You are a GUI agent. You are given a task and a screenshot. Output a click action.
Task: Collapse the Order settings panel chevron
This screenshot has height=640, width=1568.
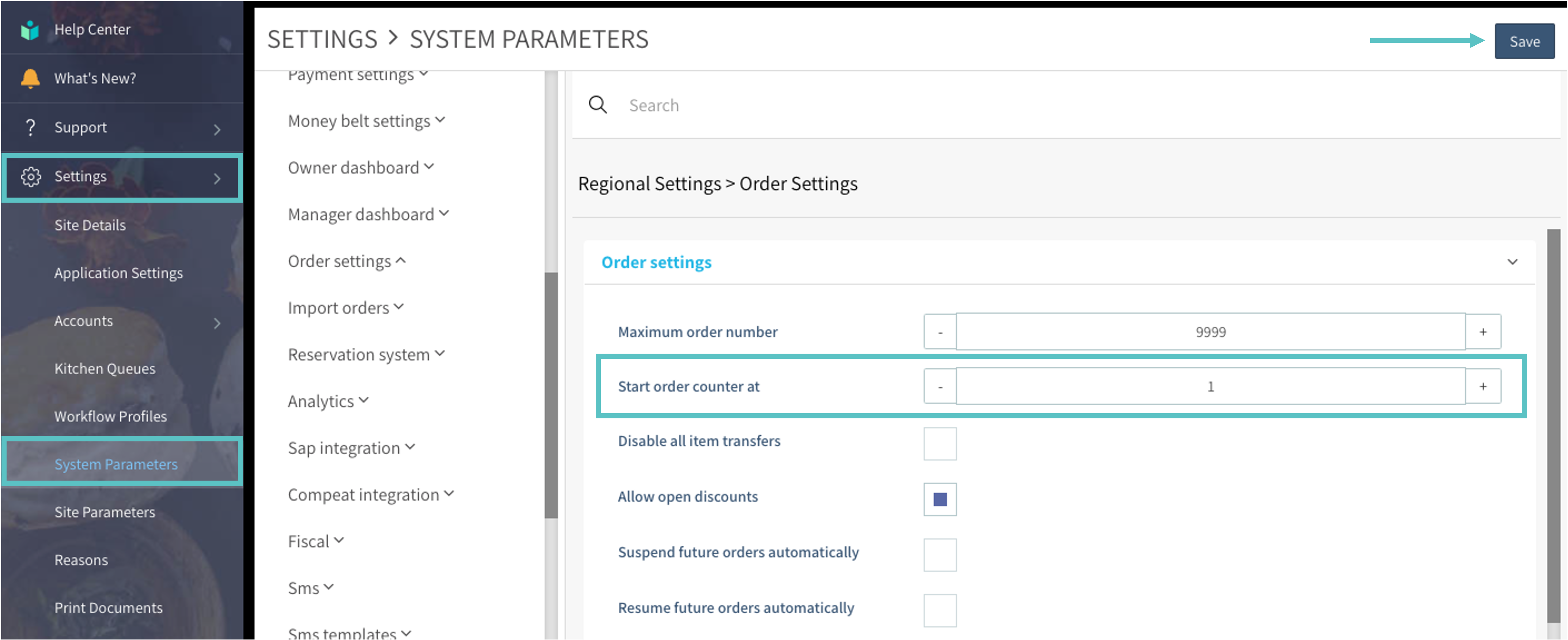point(1512,262)
